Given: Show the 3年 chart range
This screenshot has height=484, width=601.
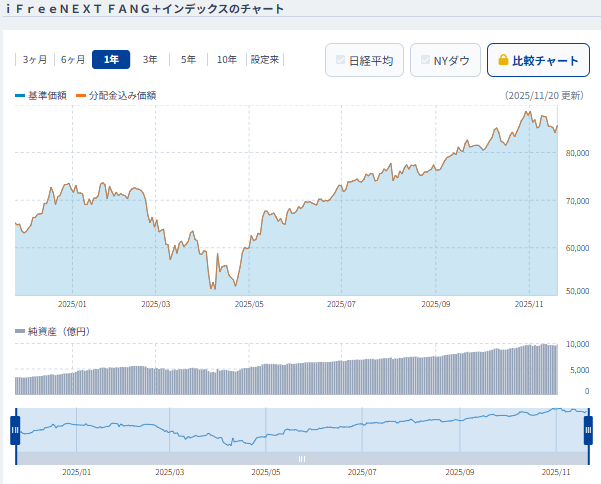Looking at the screenshot, I should point(150,60).
